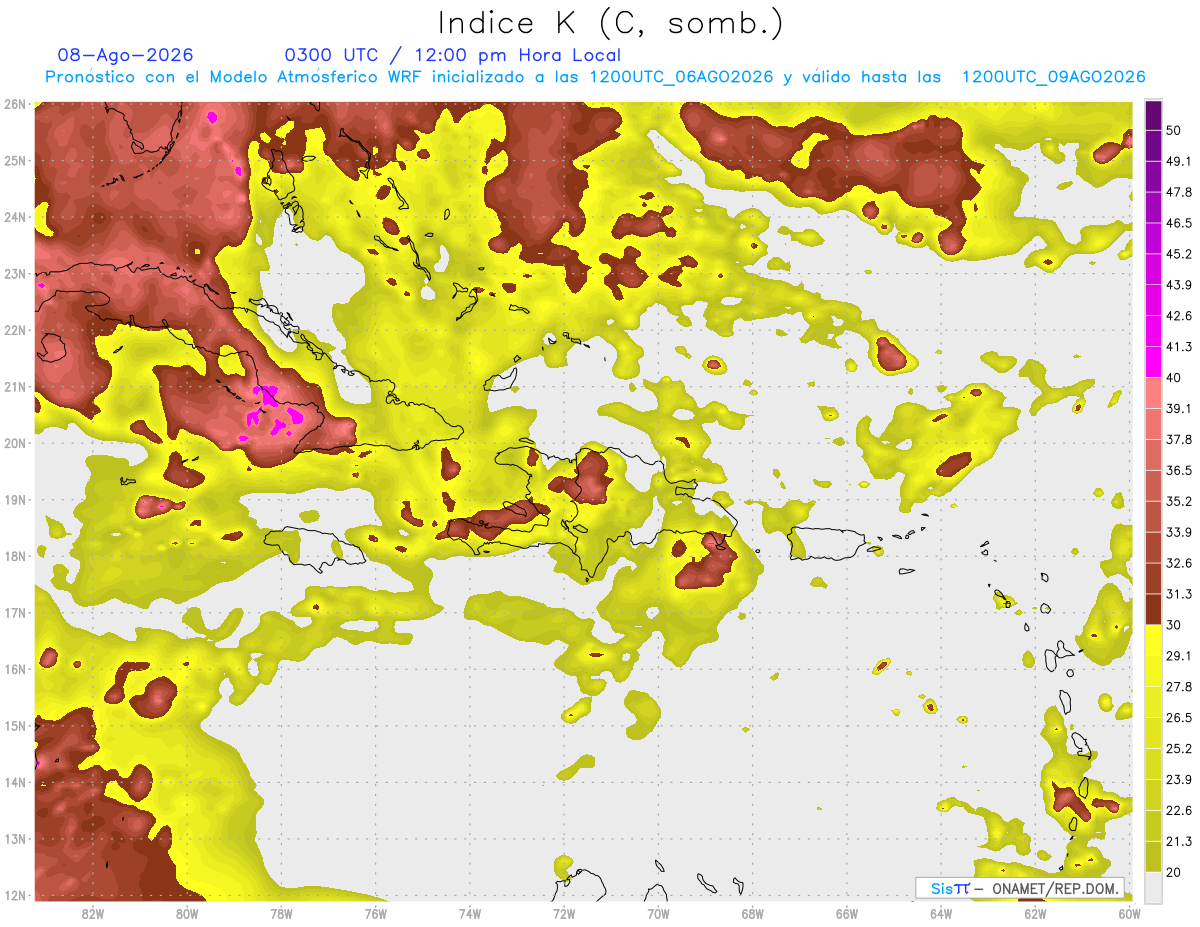The height and width of the screenshot is (927, 1200).
Task: Pick the olive swatch between 20 and 21.3
Action: [1154, 857]
